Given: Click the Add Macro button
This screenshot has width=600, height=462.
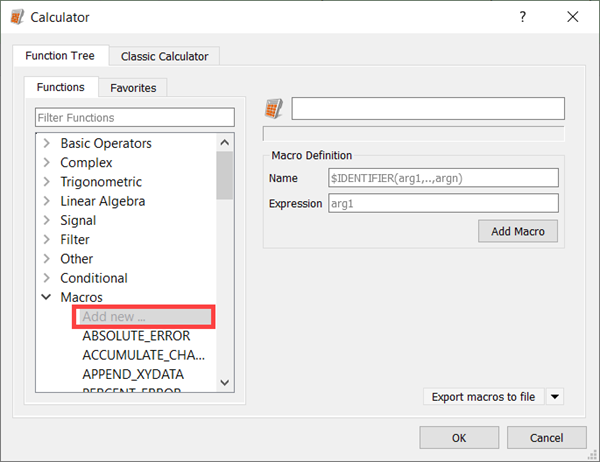Looking at the screenshot, I should click(518, 232).
